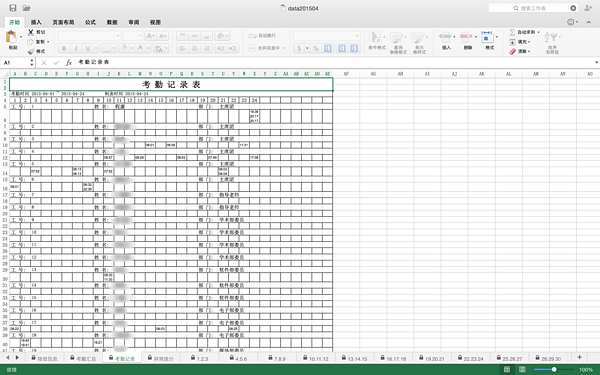Click the Sort and Filter icon
The height and width of the screenshot is (375, 600).
(x=552, y=38)
